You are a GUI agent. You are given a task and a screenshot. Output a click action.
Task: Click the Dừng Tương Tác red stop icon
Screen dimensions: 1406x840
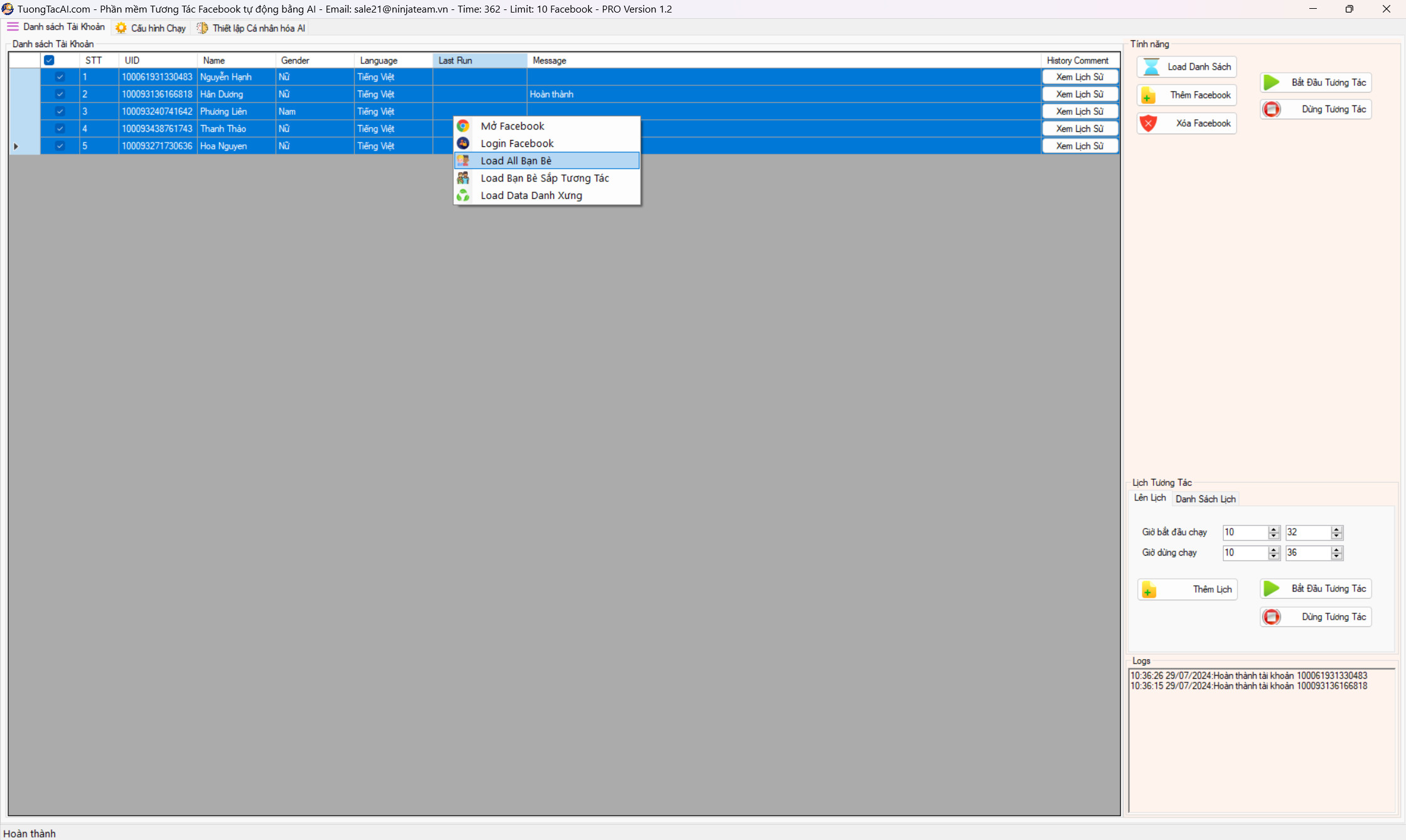[x=1272, y=108]
